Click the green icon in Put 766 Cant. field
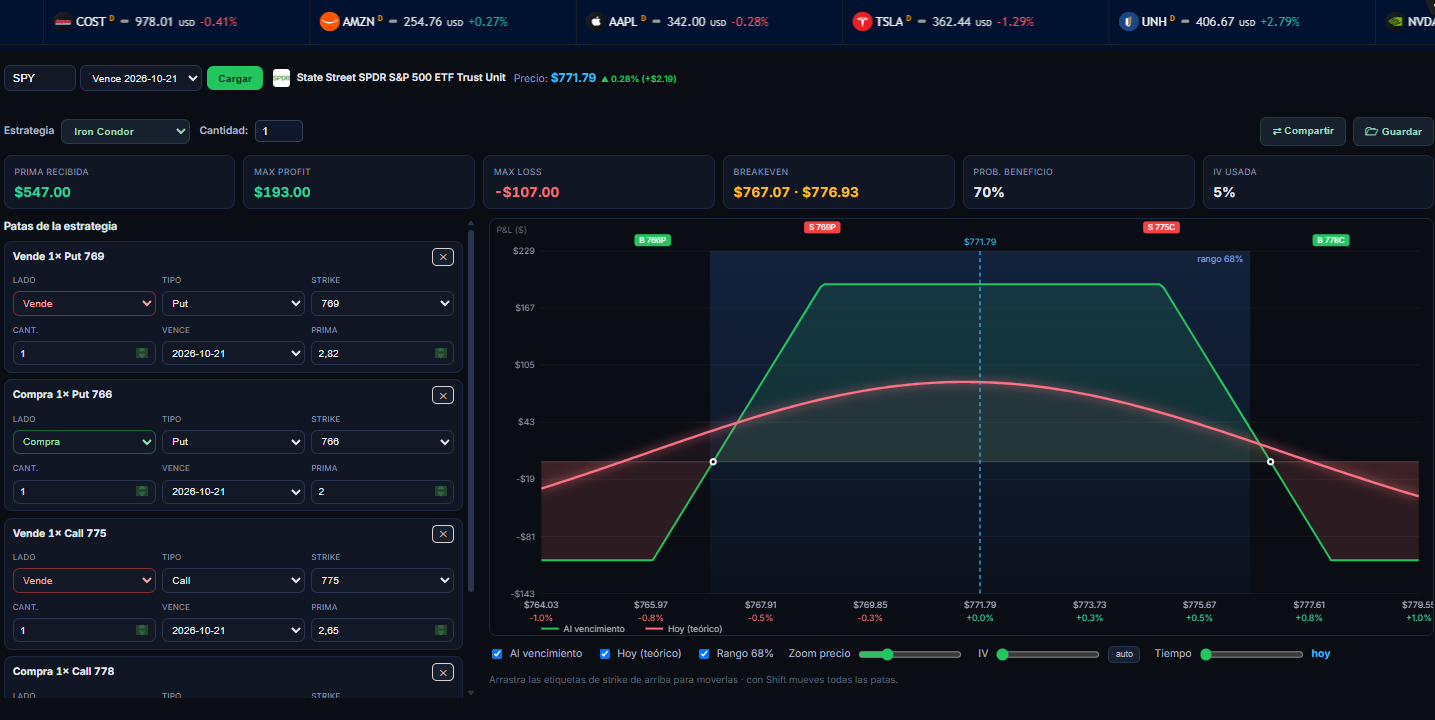The image size is (1435, 720). [x=142, y=491]
